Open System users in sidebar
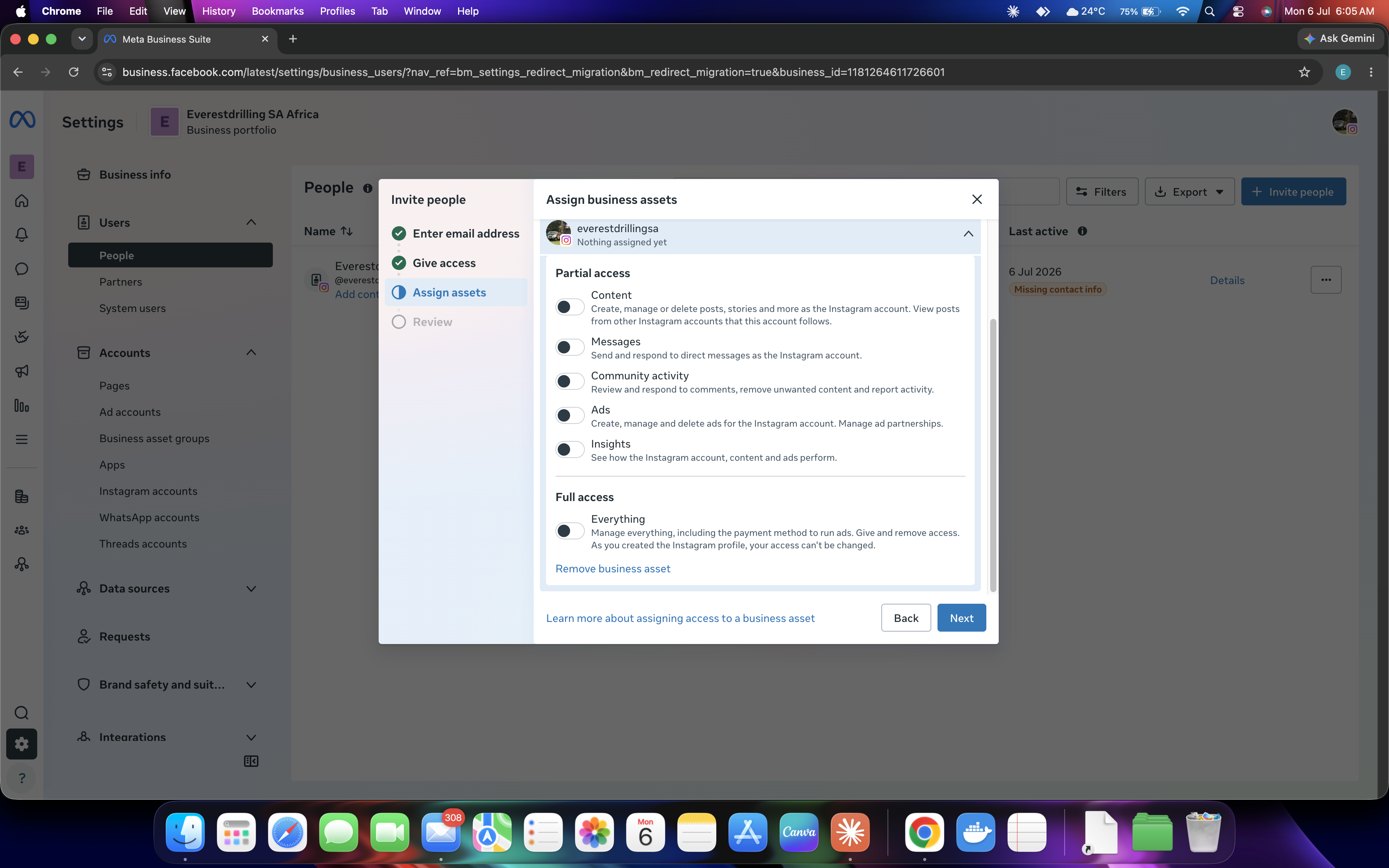The image size is (1389, 868). pos(133,308)
